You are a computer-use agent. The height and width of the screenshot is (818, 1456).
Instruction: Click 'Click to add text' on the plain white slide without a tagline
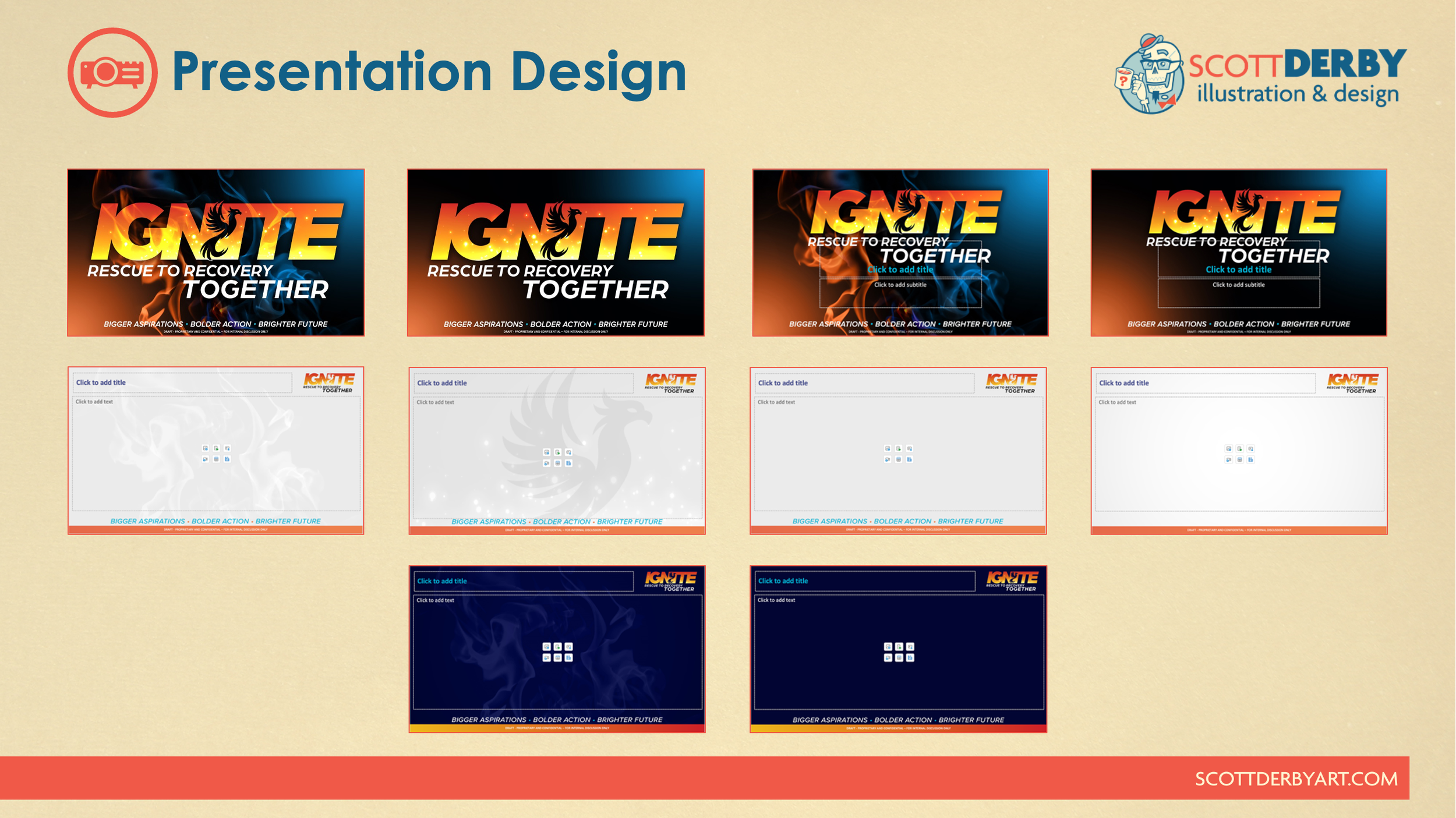(x=1117, y=402)
